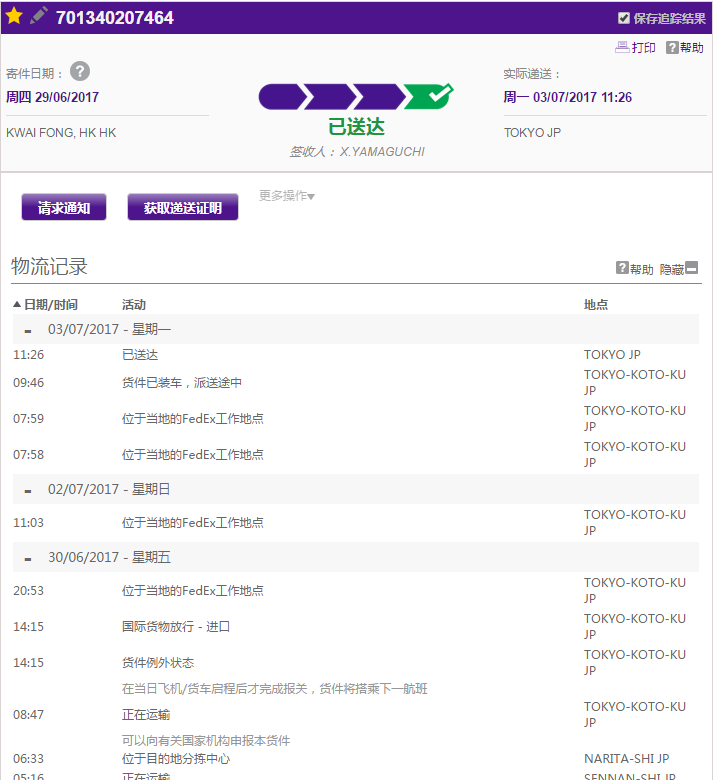Click the 地点 column header
This screenshot has width=714, height=780.
(x=596, y=304)
